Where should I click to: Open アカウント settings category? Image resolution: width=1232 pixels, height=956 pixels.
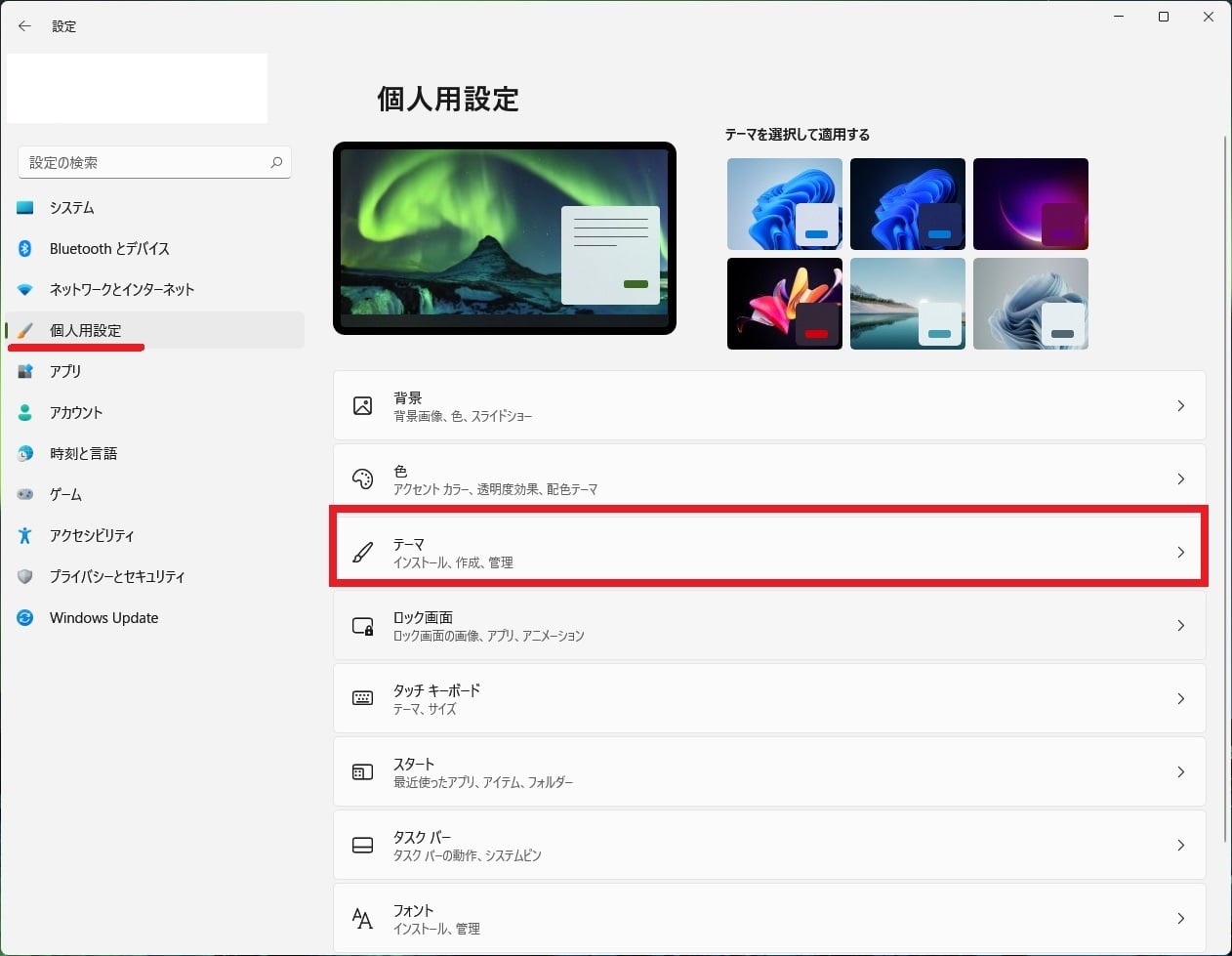tap(155, 413)
